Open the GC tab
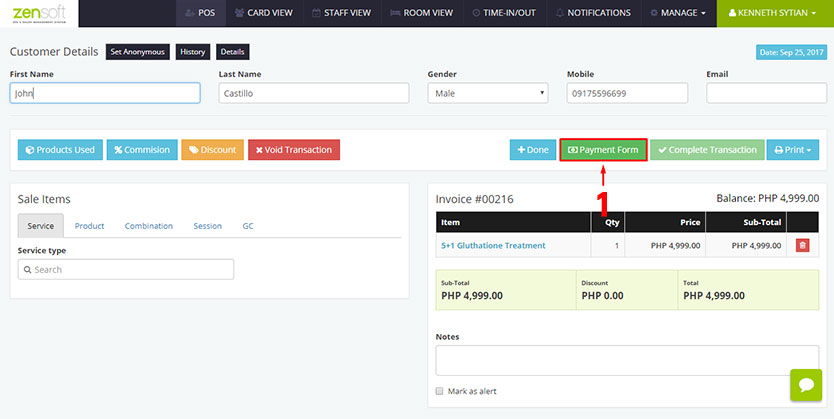The height and width of the screenshot is (419, 834). (x=248, y=226)
